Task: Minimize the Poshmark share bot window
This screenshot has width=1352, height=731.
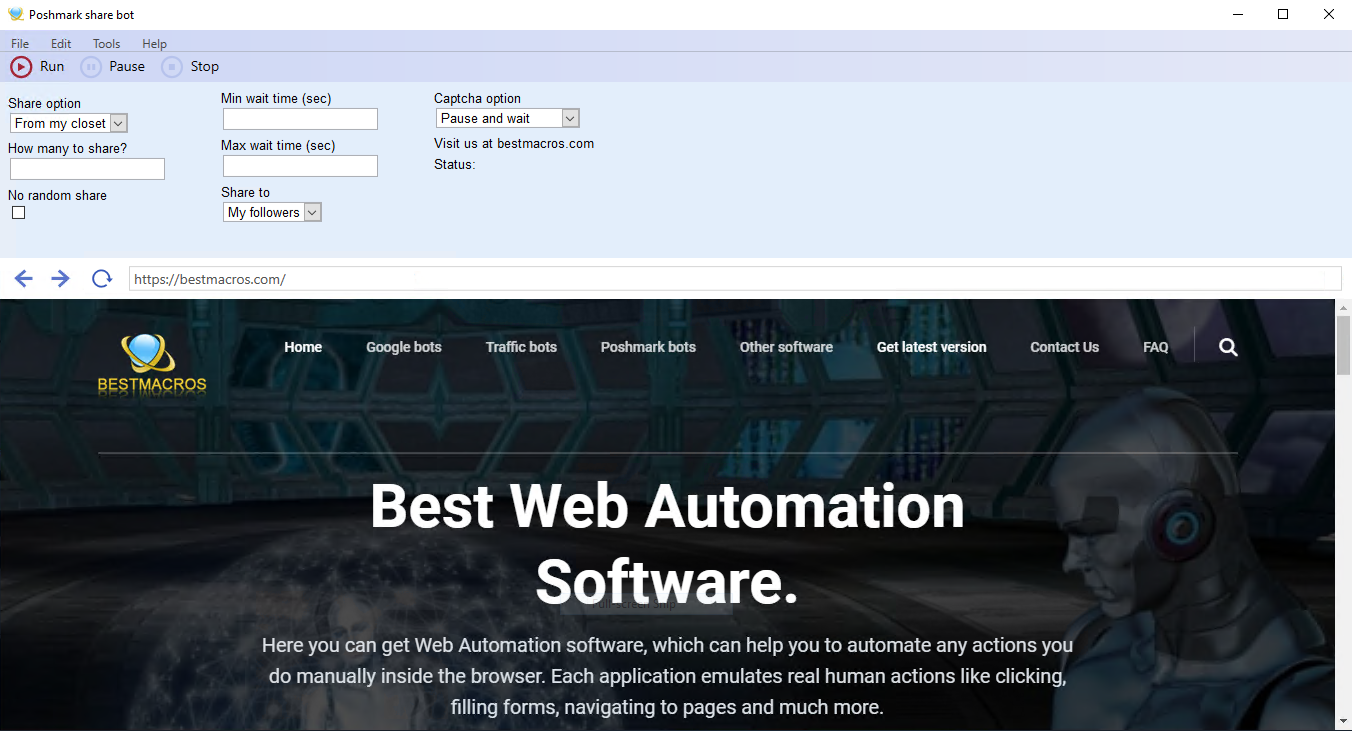Action: [x=1237, y=14]
